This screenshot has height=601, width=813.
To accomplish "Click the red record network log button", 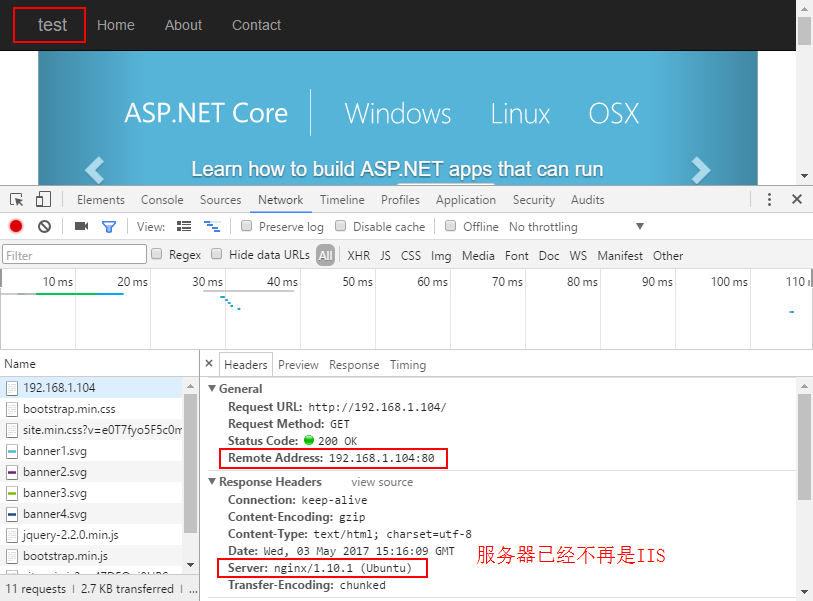I will (16, 227).
